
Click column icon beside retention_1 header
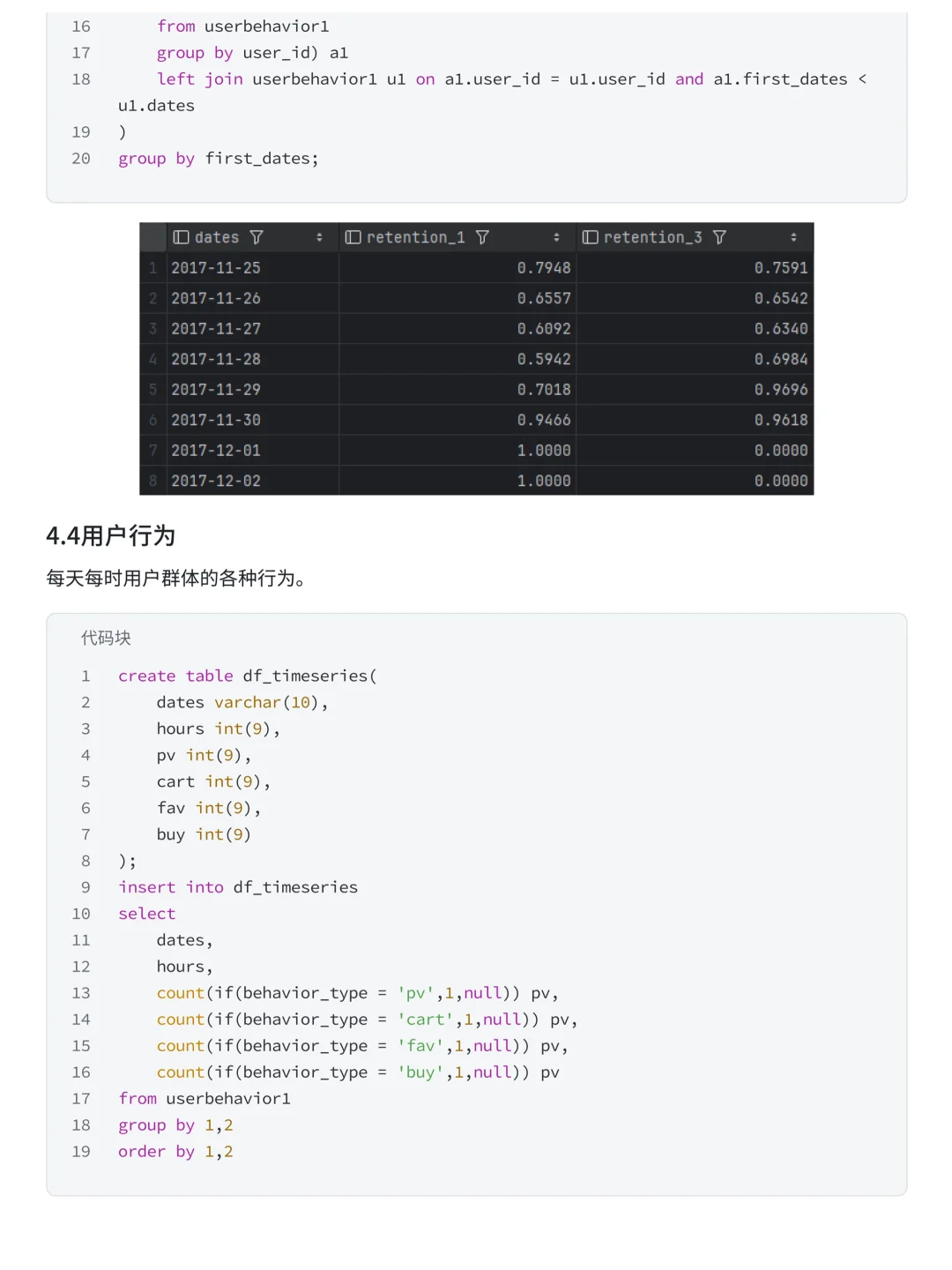[353, 237]
